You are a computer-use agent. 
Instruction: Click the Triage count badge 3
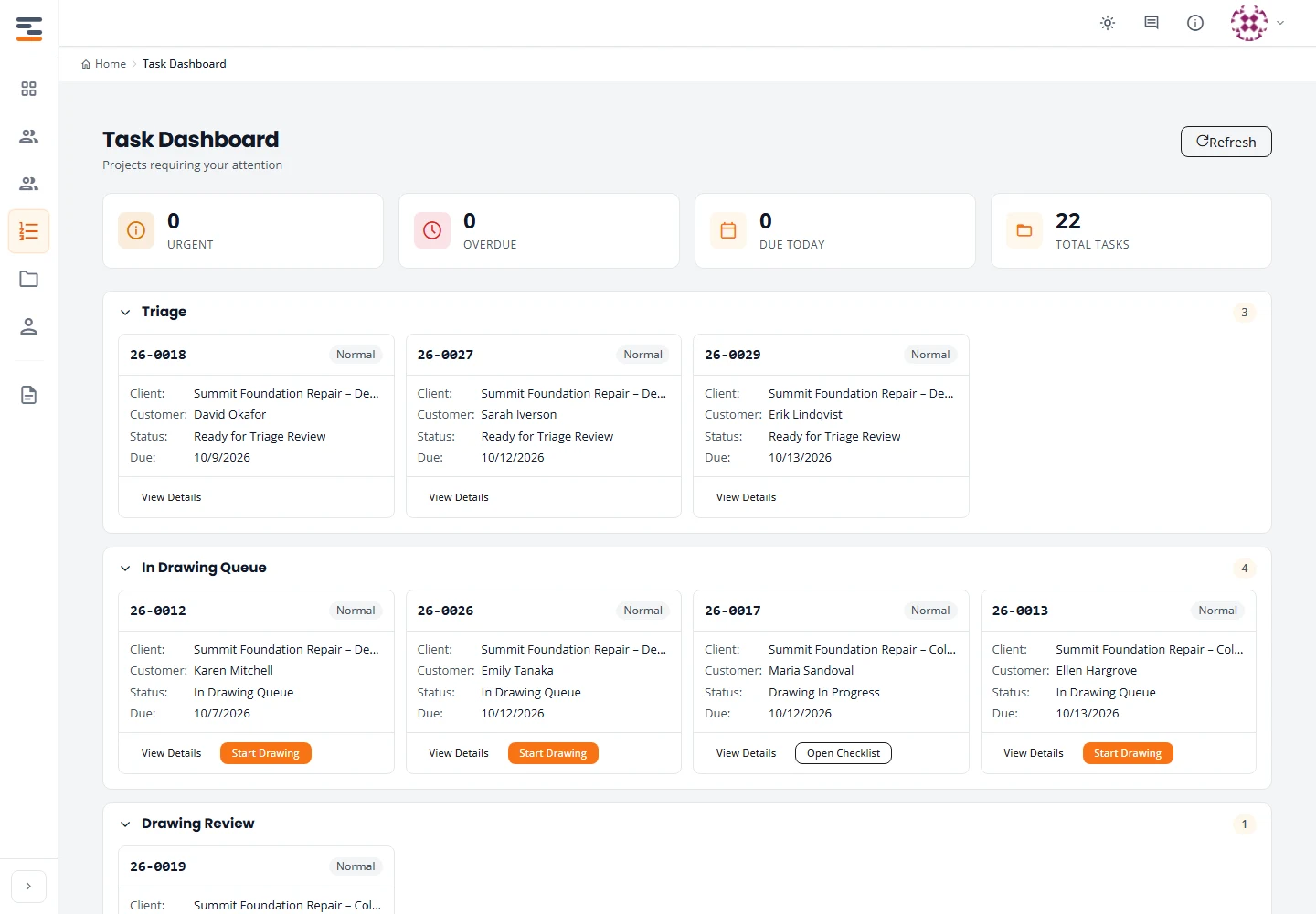pyautogui.click(x=1244, y=313)
